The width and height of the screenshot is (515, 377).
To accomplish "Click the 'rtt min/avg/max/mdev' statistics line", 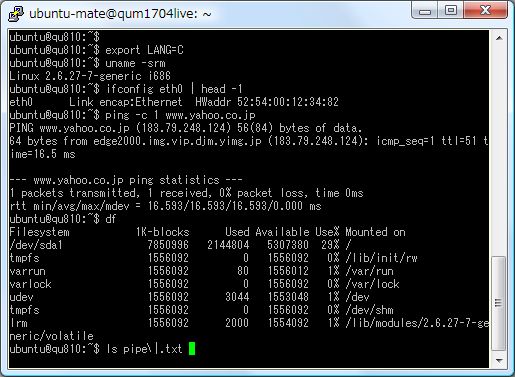I will click(165, 206).
